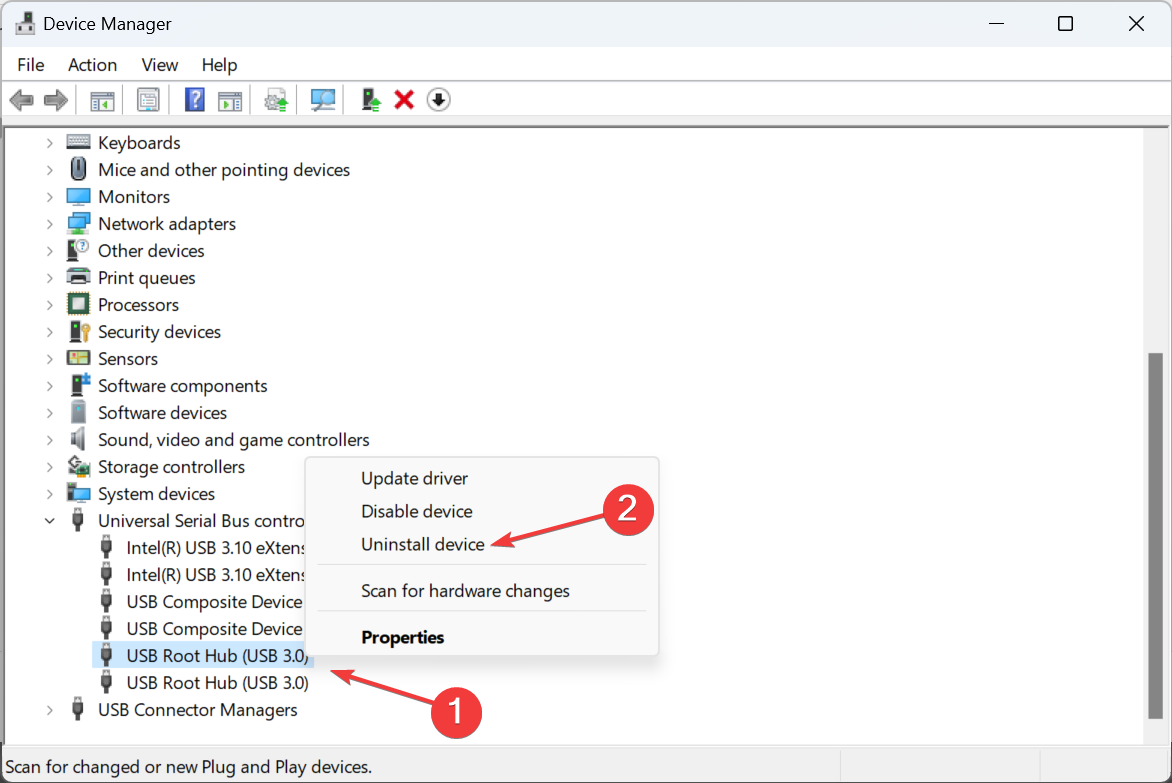The width and height of the screenshot is (1172, 783).
Task: Expand the Keyboards category
Action: pos(49,143)
